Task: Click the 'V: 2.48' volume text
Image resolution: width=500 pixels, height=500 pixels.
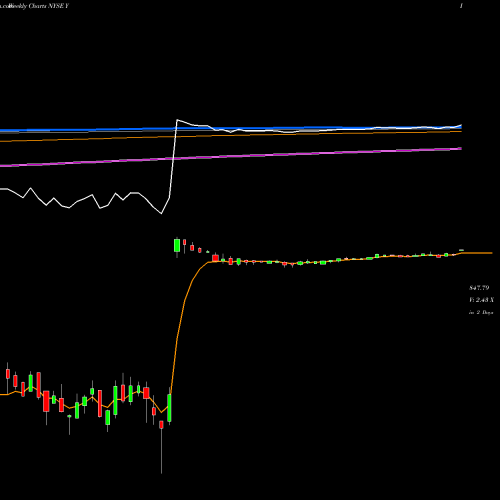Action: tap(481, 300)
